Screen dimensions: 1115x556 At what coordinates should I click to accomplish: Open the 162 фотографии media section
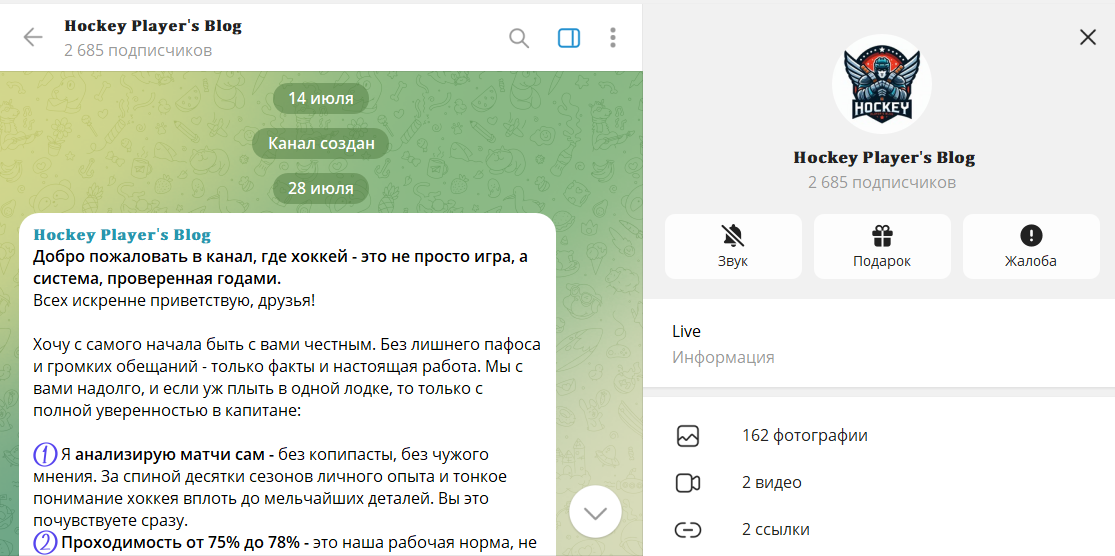[x=804, y=436]
